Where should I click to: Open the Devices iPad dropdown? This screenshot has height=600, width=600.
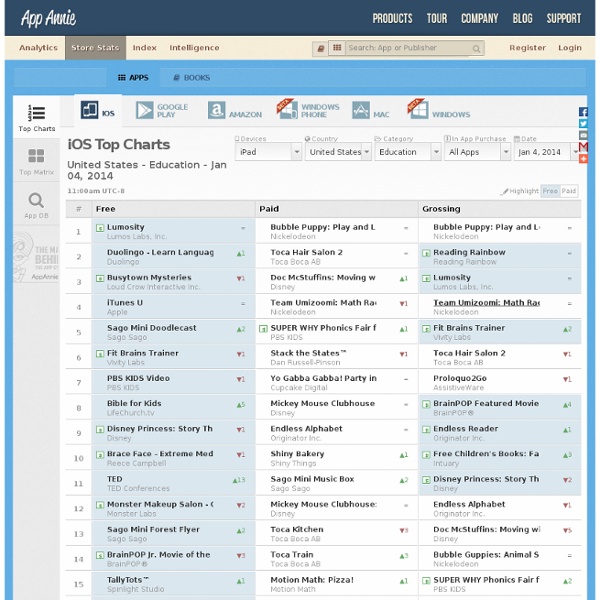(268, 152)
